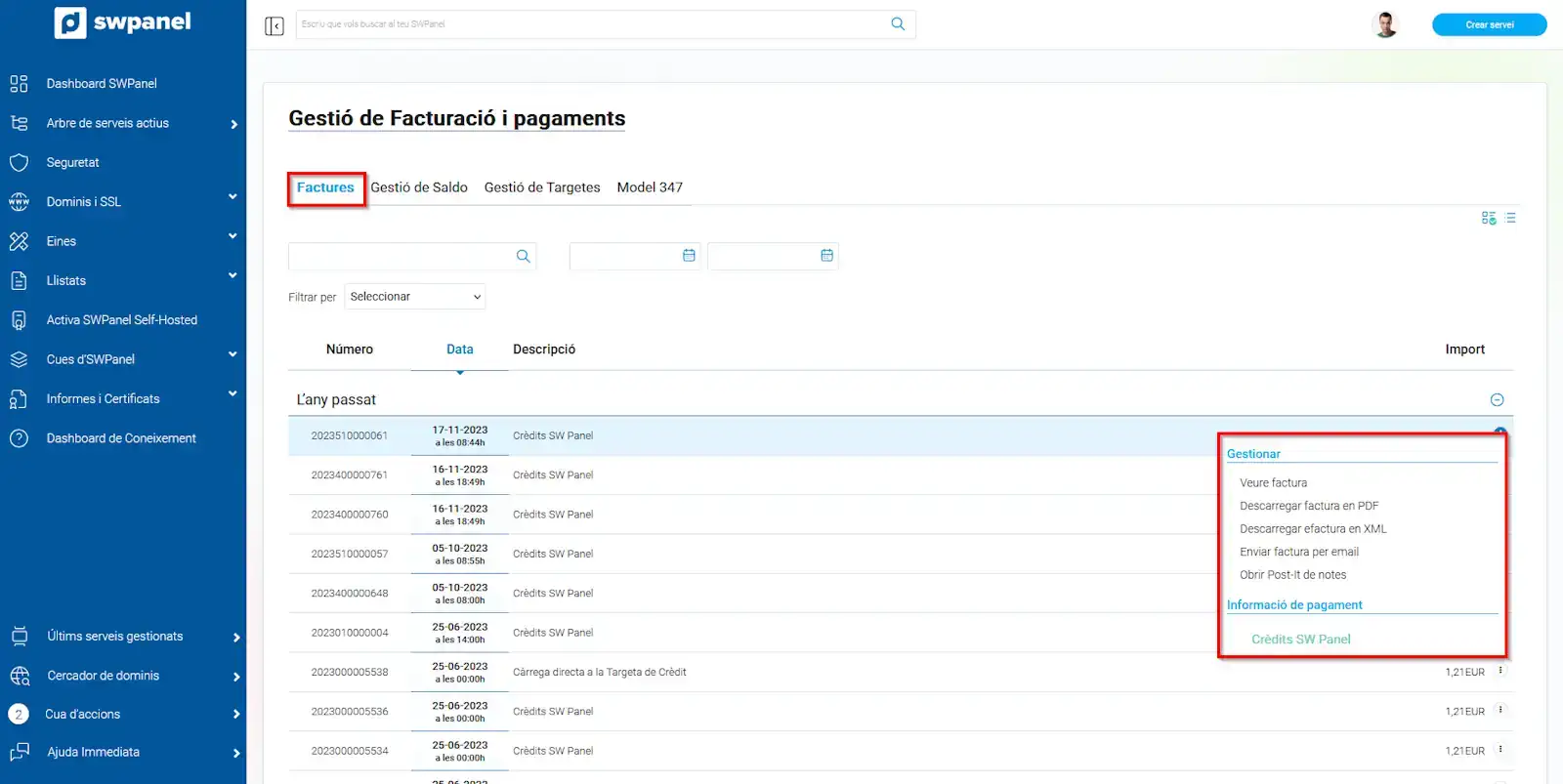This screenshot has height=784, width=1563.
Task: Choose Obrir Post-It de notes
Action: [x=1292, y=575]
